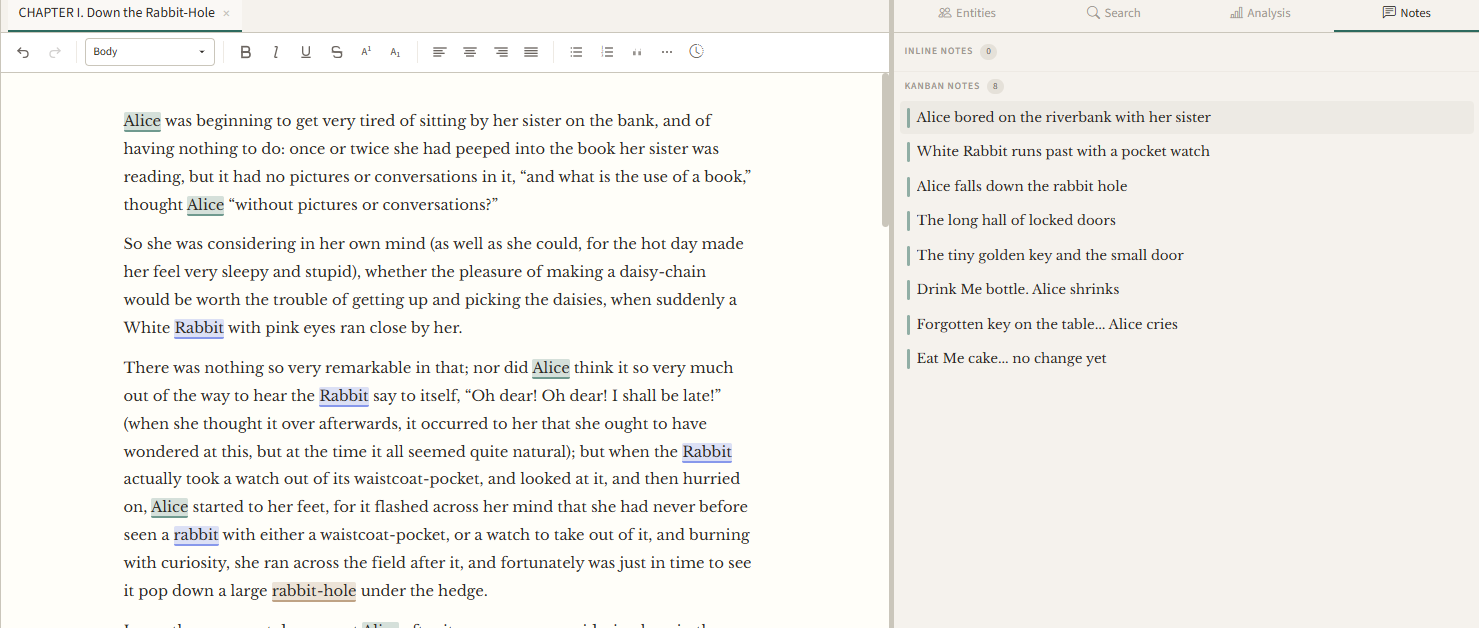Justify the text
The image size is (1479, 628).
[531, 52]
